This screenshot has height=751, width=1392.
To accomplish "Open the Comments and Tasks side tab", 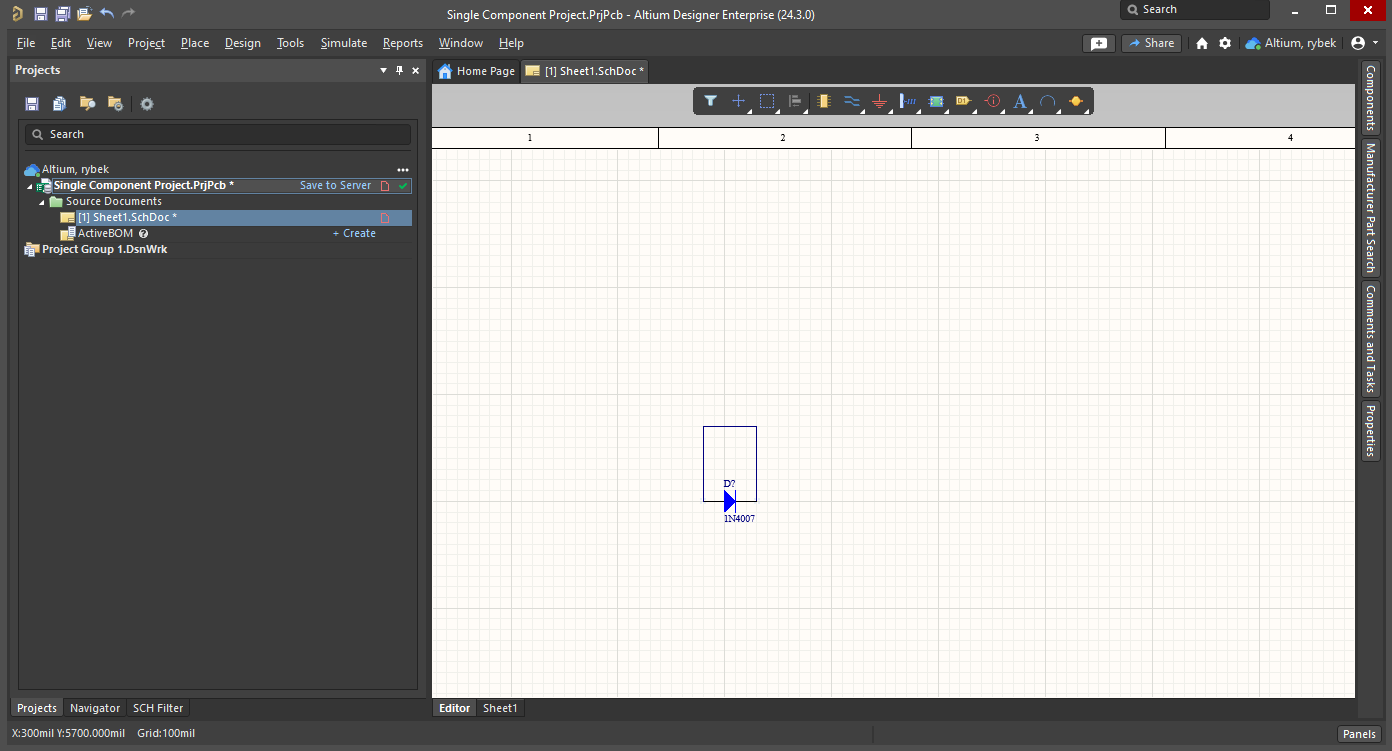I will click(1370, 339).
